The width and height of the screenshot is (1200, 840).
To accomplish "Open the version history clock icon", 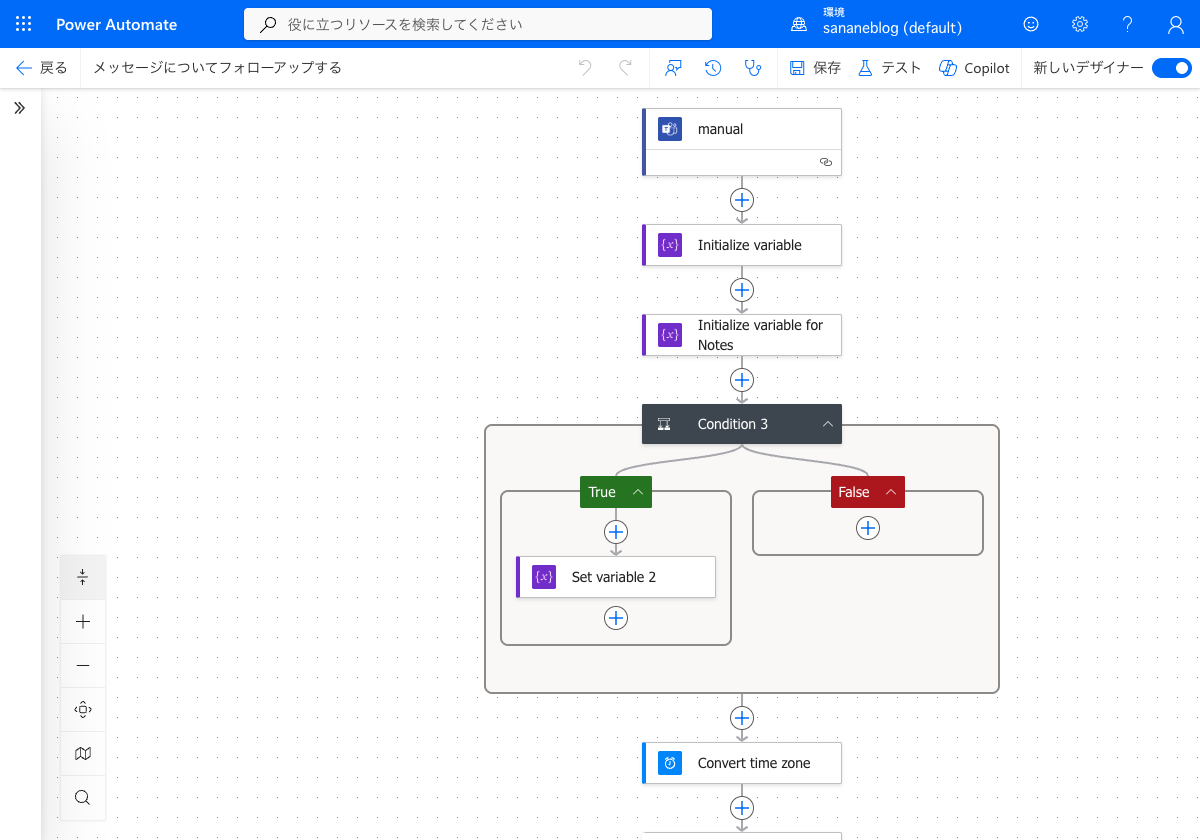I will coord(713,68).
